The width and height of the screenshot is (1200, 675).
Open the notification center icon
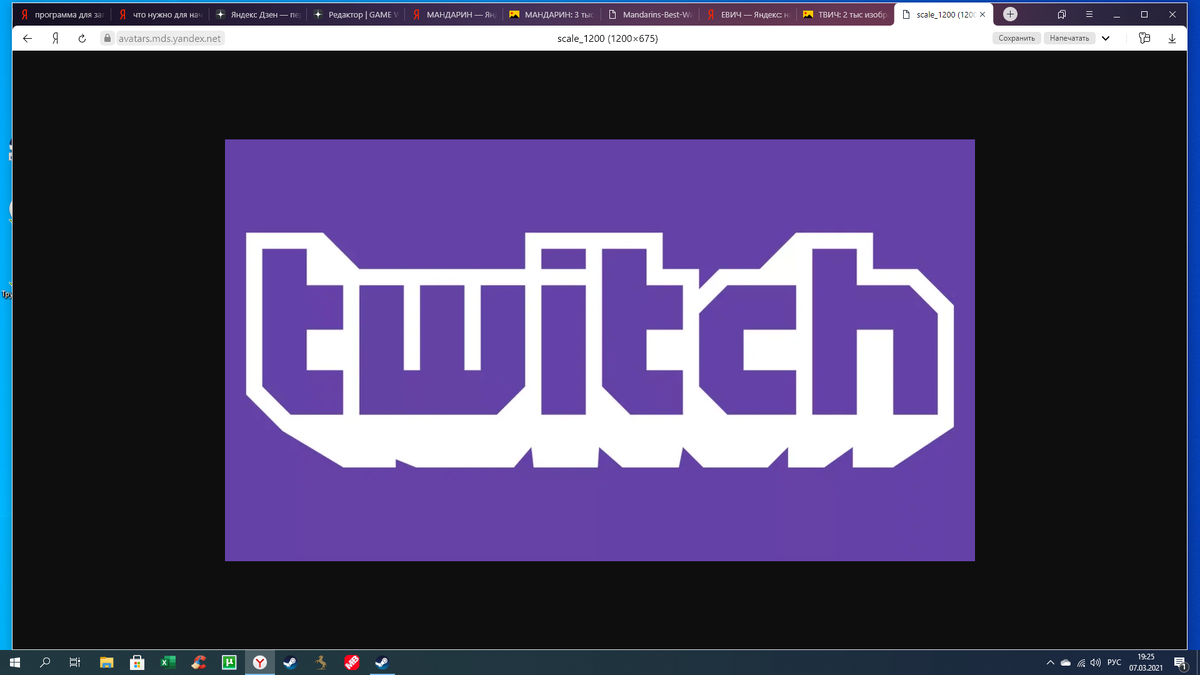1180,663
